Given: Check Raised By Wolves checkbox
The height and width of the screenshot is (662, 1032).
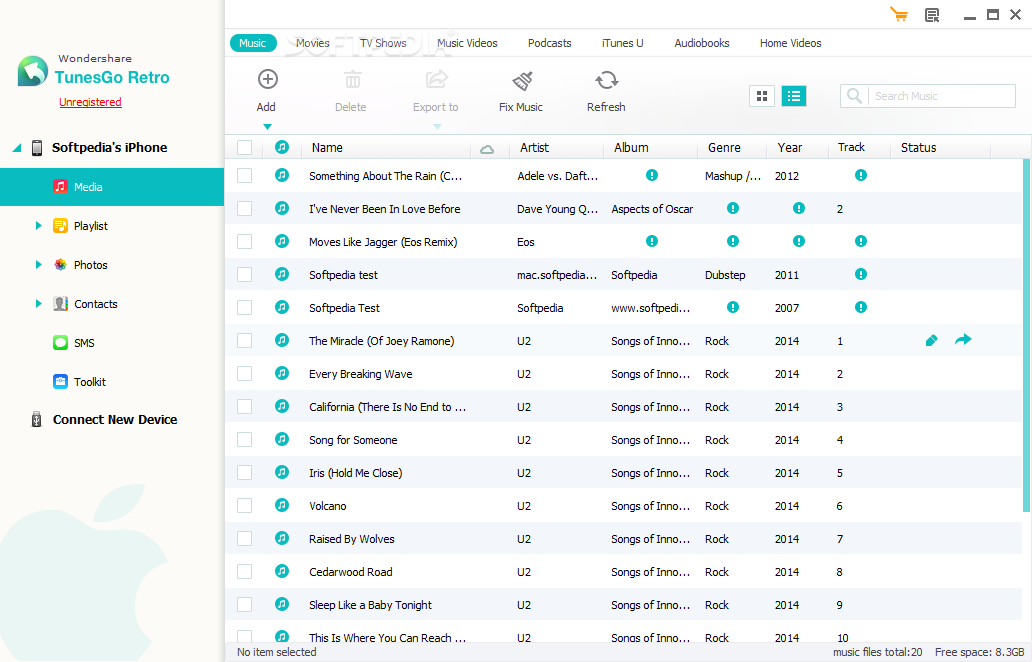Looking at the screenshot, I should click(x=244, y=538).
